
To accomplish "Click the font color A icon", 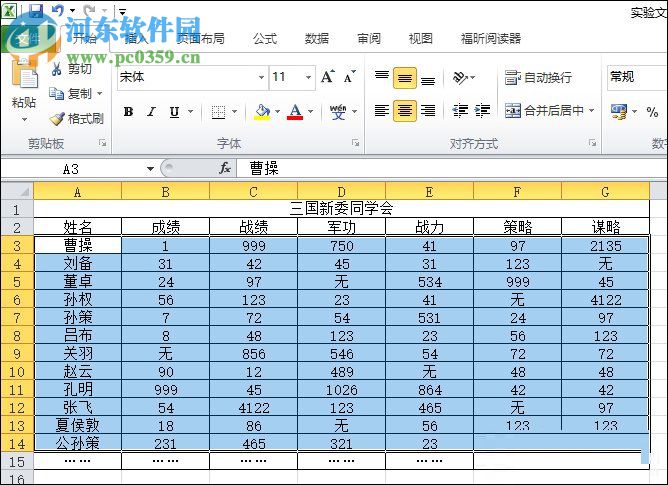I will 295,112.
